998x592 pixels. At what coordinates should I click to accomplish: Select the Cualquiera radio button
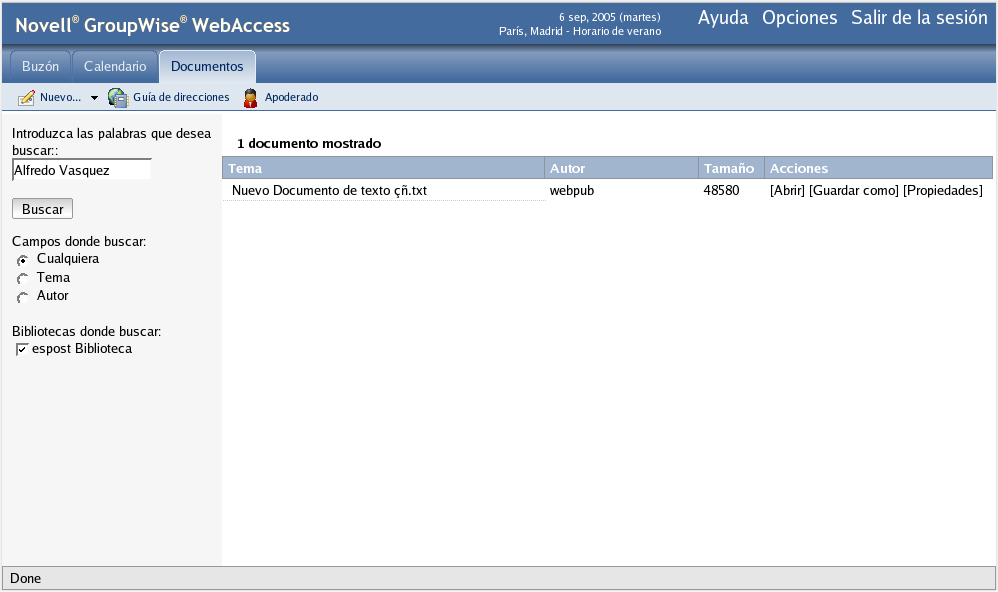click(x=21, y=259)
